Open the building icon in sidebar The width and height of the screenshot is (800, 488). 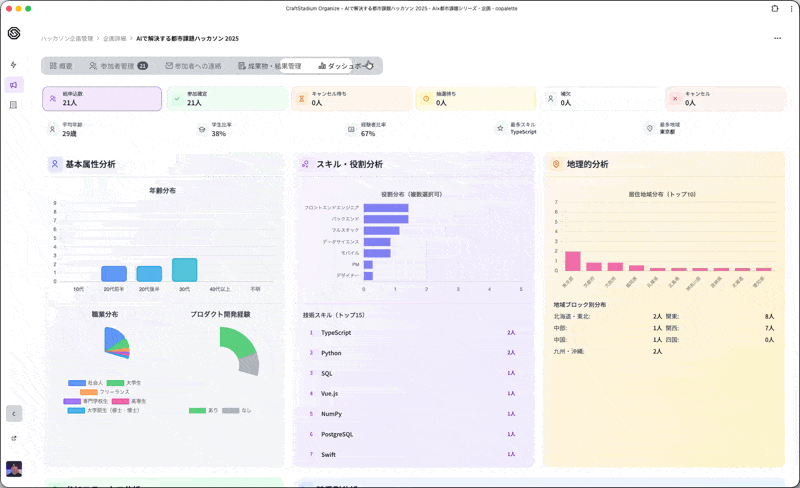tap(13, 105)
